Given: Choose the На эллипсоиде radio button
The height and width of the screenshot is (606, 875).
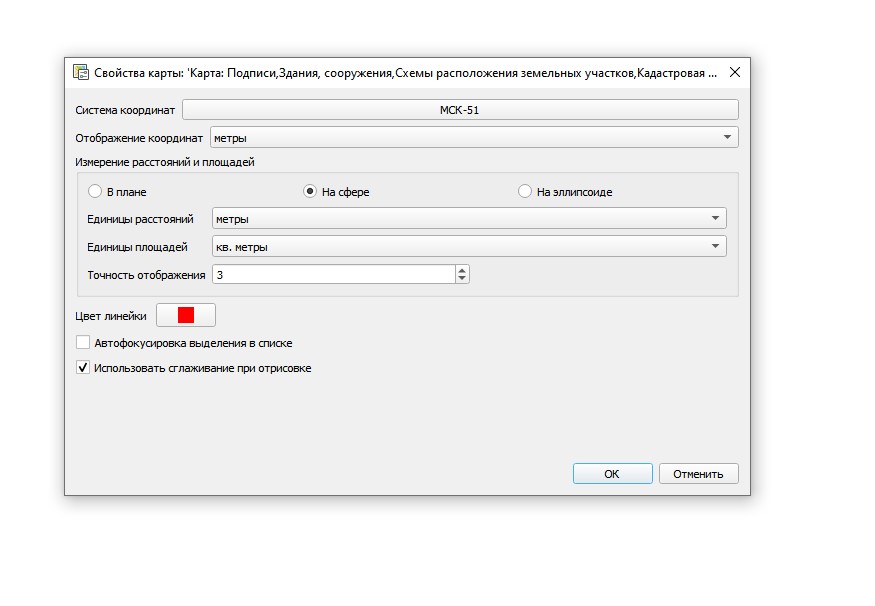Looking at the screenshot, I should pyautogui.click(x=525, y=192).
